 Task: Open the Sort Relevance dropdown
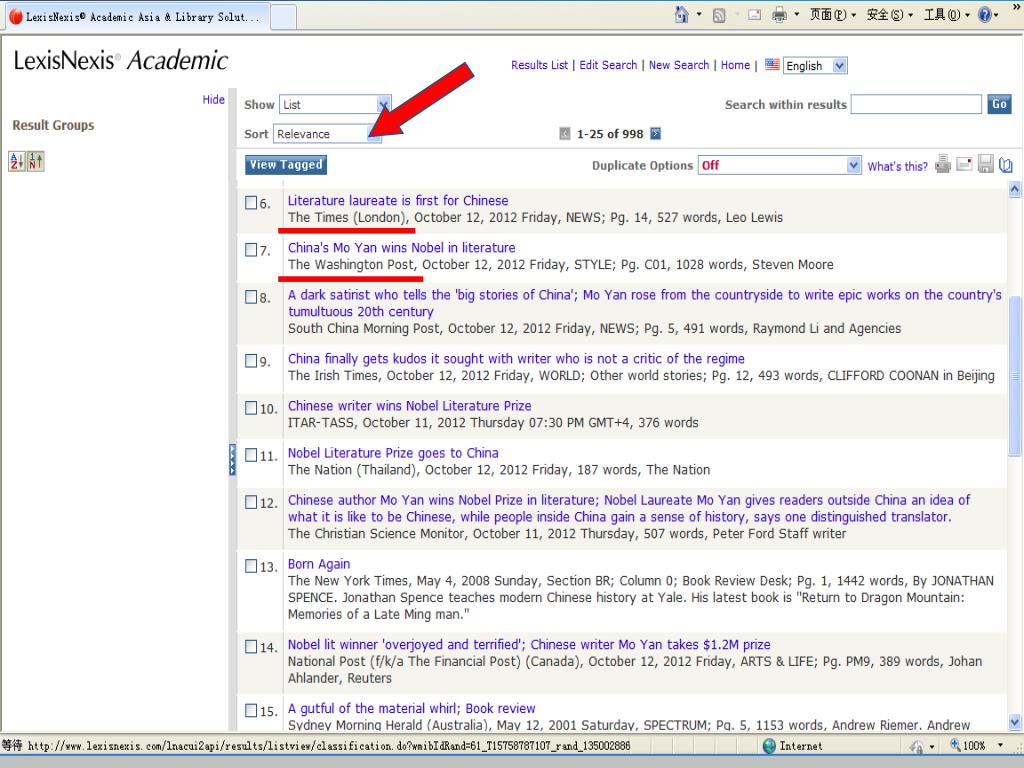(x=327, y=134)
